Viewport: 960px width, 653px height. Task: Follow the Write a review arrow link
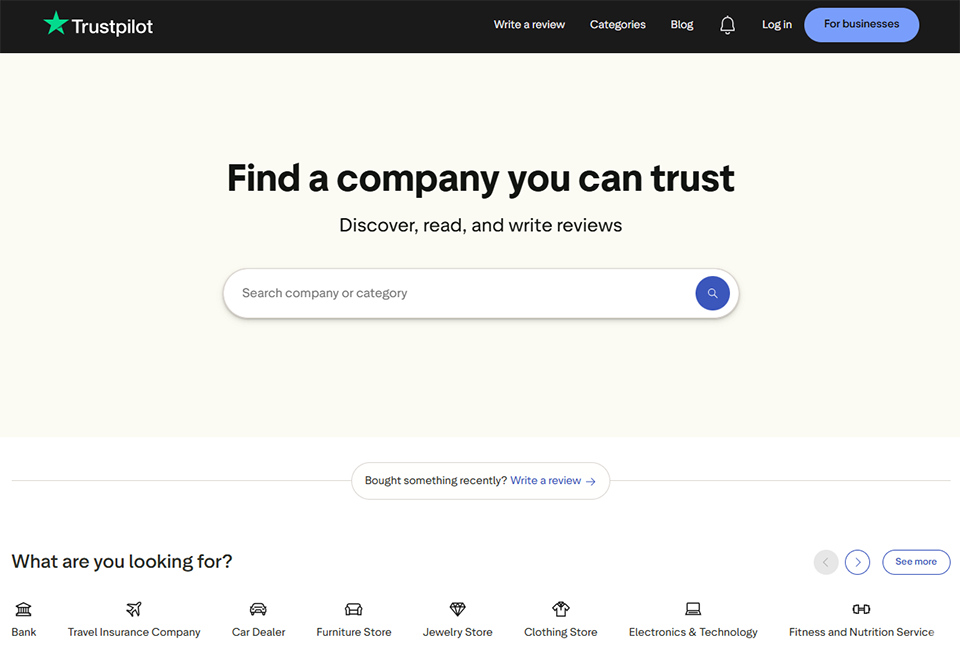pyautogui.click(x=553, y=481)
